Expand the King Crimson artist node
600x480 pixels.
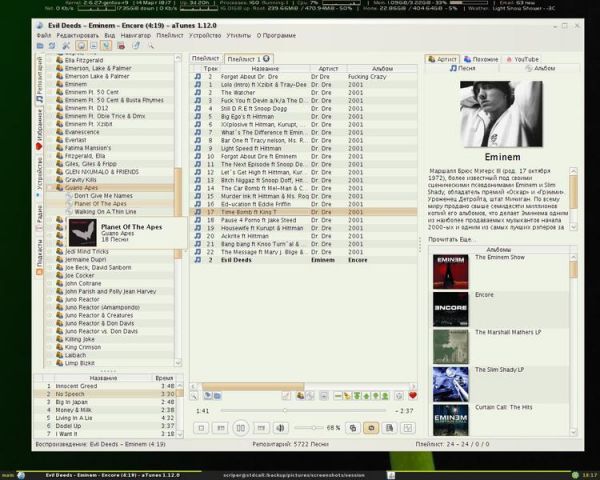pyautogui.click(x=50, y=348)
